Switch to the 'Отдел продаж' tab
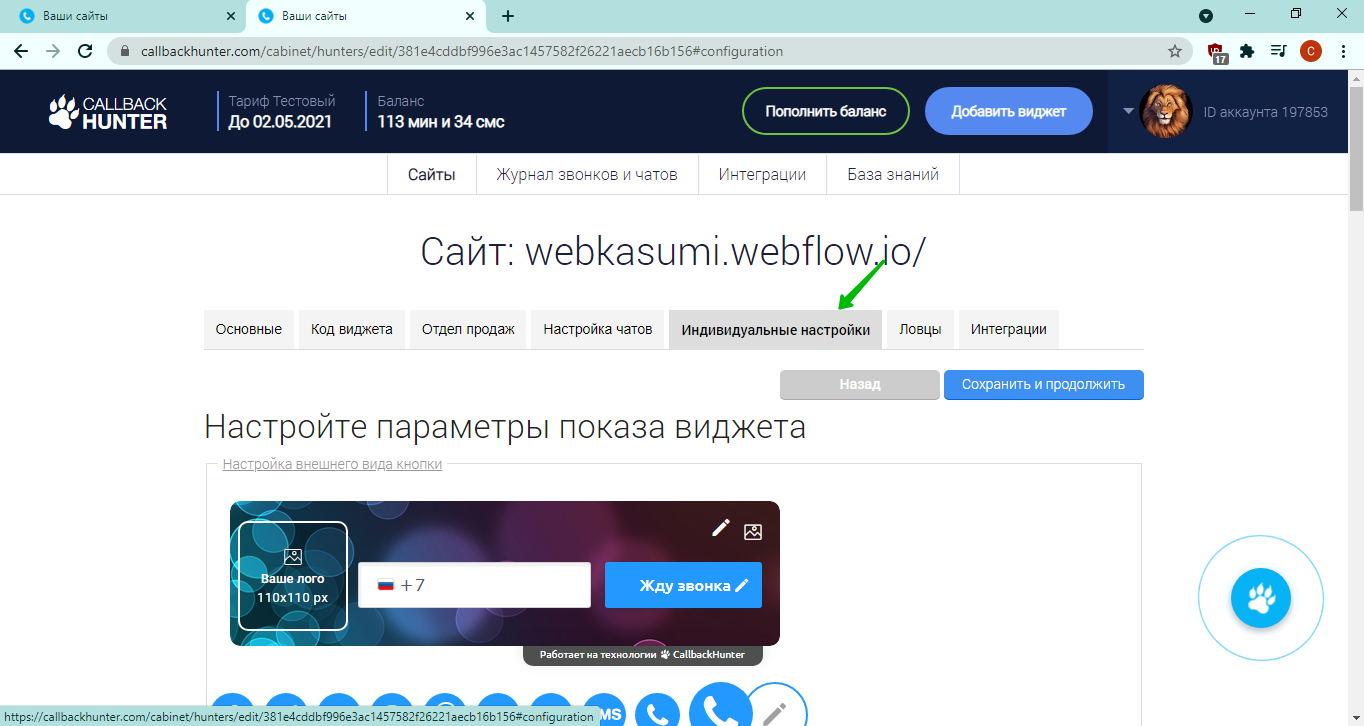The width and height of the screenshot is (1364, 726). (x=468, y=329)
